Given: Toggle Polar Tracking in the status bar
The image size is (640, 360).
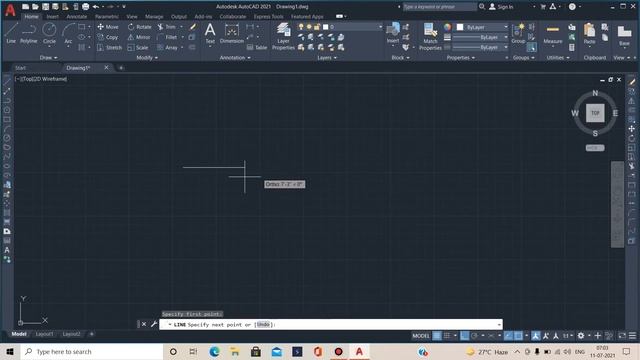Looking at the screenshot, I should click(474, 336).
